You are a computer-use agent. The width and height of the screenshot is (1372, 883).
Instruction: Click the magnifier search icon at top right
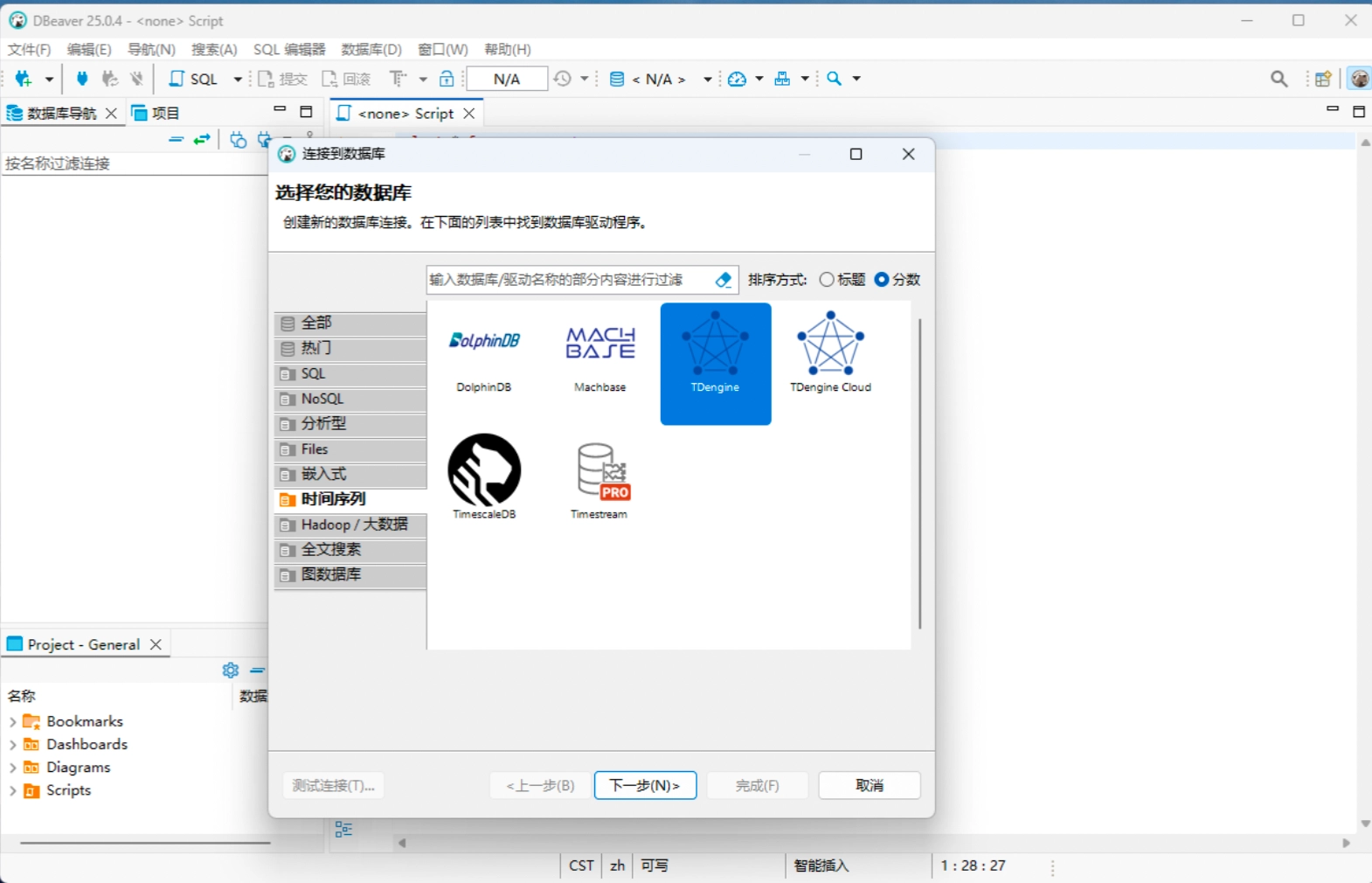click(x=1278, y=79)
